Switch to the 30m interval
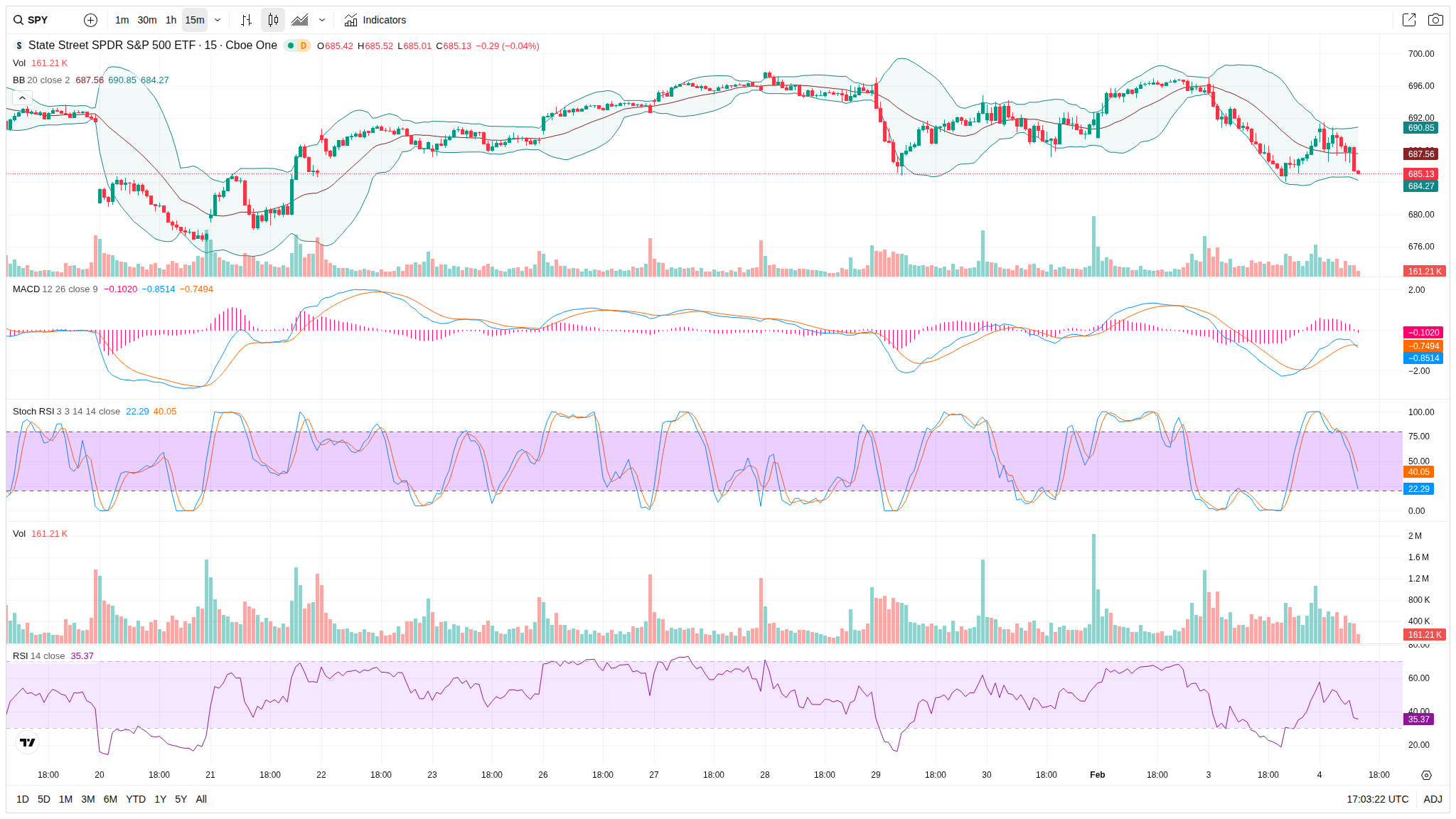This screenshot has width=1456, height=819. 147,20
